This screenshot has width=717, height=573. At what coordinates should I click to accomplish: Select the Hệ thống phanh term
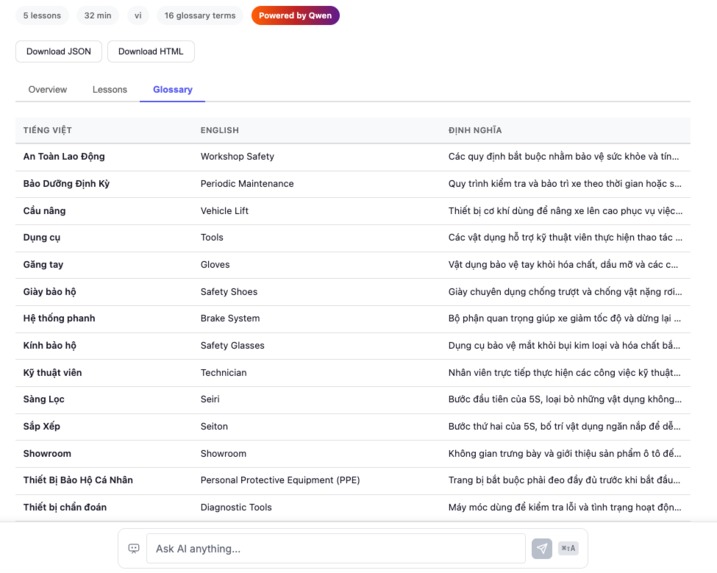coord(59,318)
